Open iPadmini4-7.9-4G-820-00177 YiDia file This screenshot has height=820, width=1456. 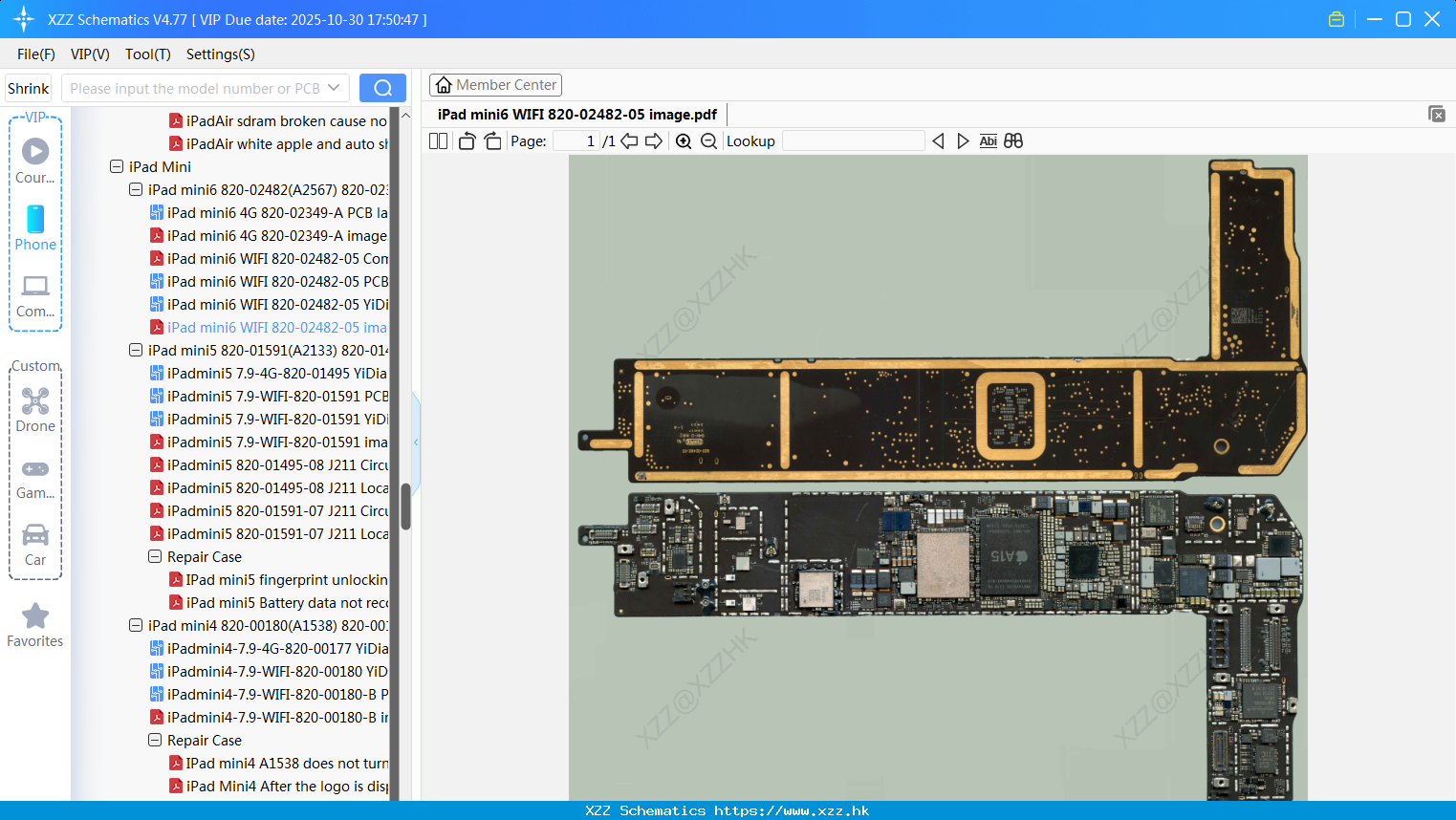(269, 648)
